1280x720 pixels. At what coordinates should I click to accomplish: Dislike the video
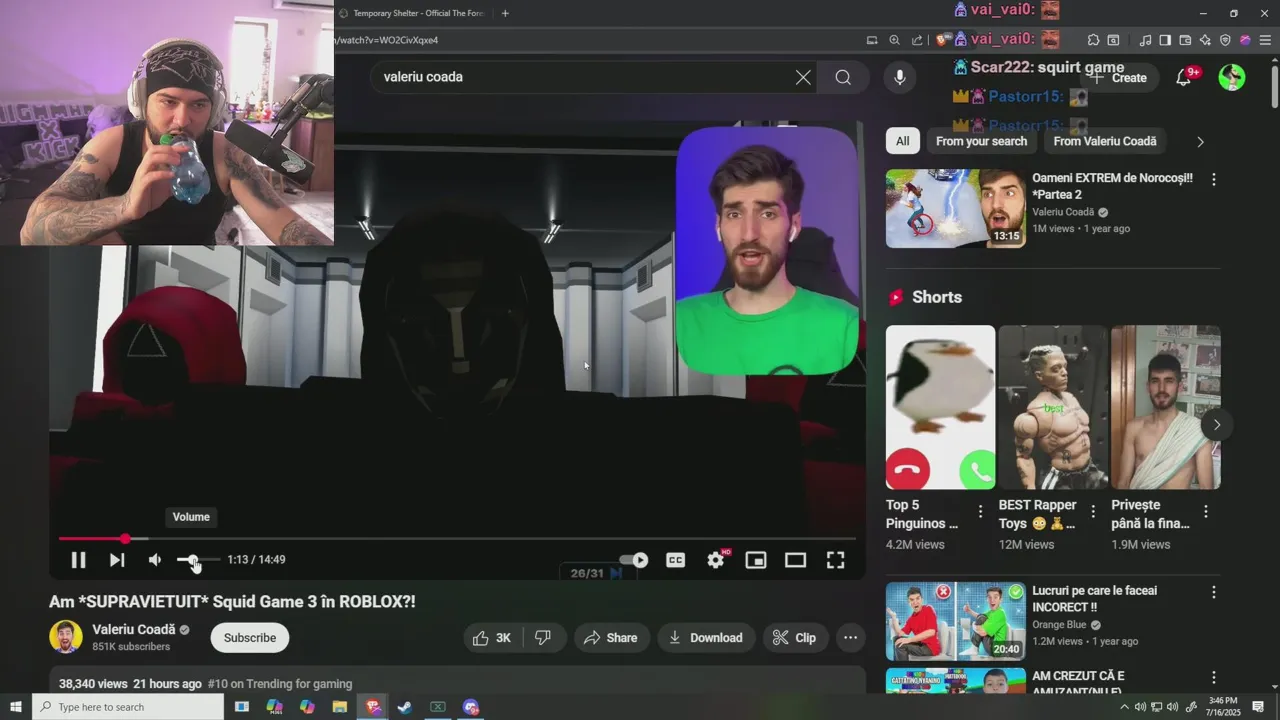tap(543, 638)
